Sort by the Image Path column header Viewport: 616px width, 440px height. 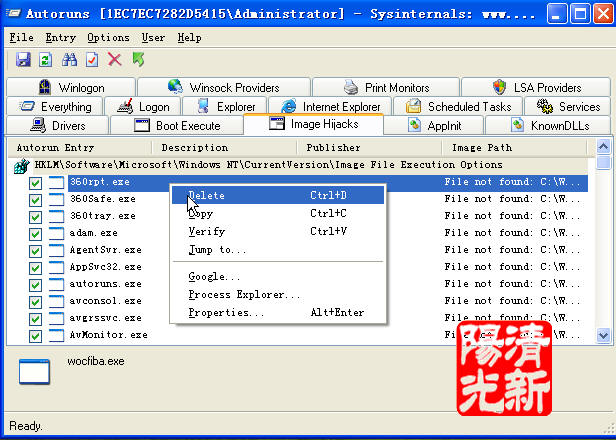coord(514,148)
